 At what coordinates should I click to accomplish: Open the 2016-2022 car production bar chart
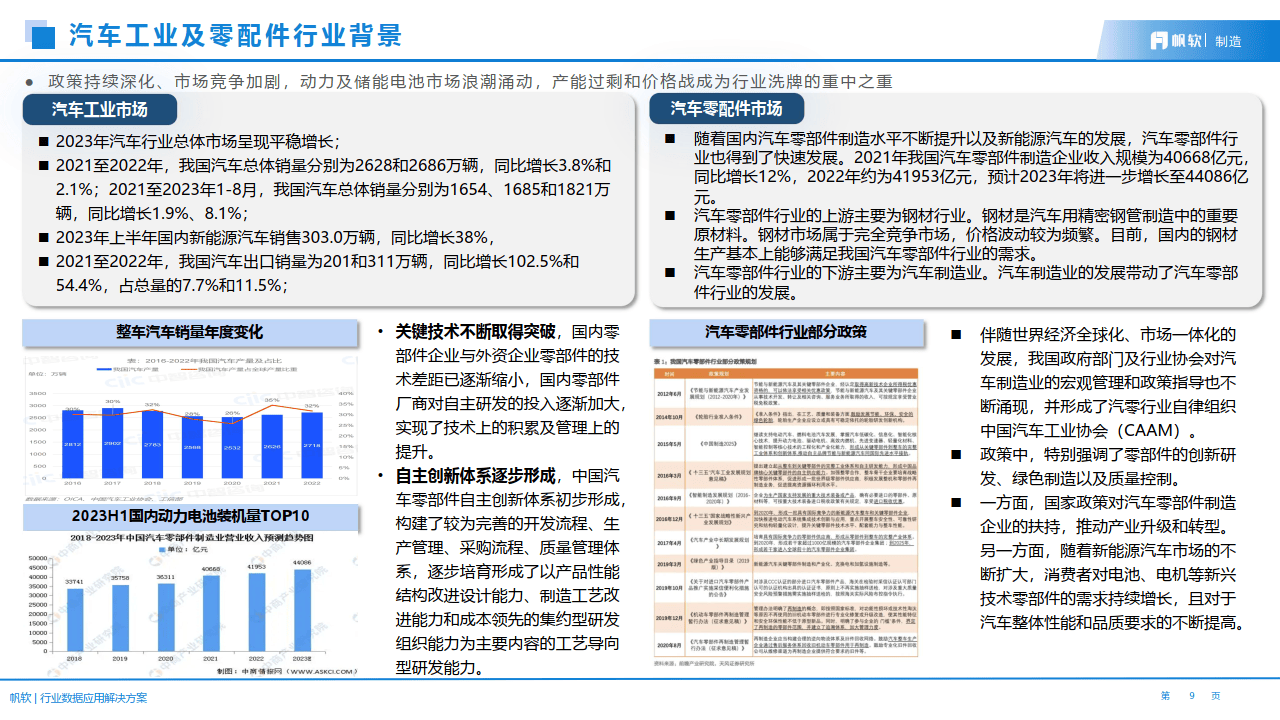pyautogui.click(x=190, y=427)
